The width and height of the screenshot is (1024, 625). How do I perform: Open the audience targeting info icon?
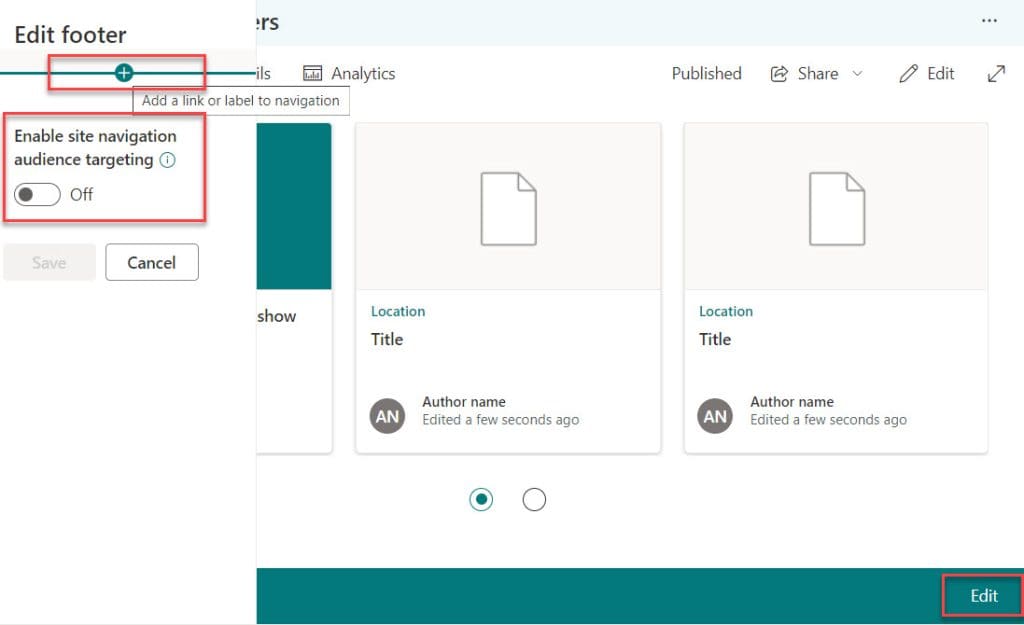pyautogui.click(x=168, y=160)
